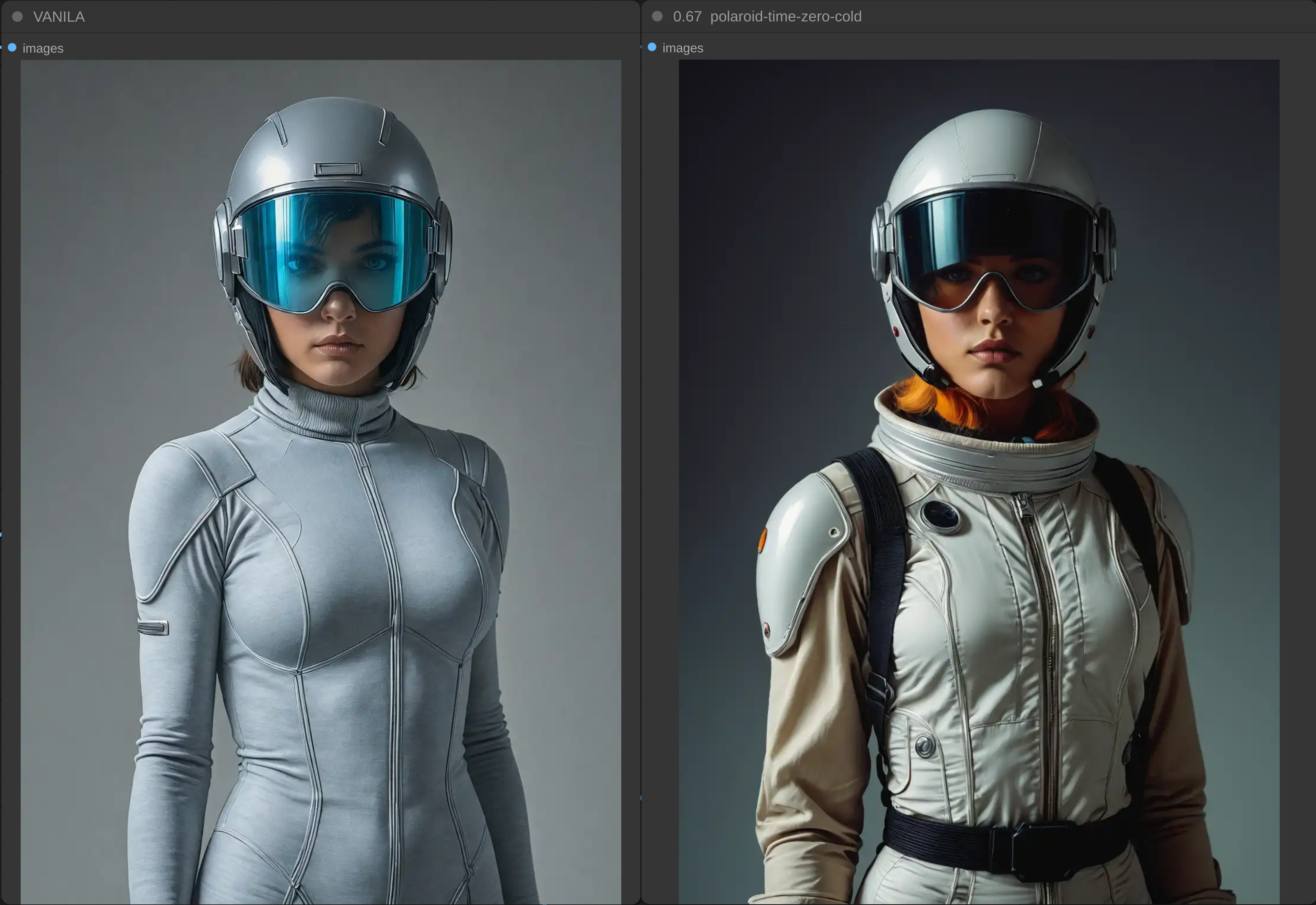Image resolution: width=1316 pixels, height=905 pixels.
Task: Open the polaroid-time-zero-cold preview image
Action: tap(979, 482)
